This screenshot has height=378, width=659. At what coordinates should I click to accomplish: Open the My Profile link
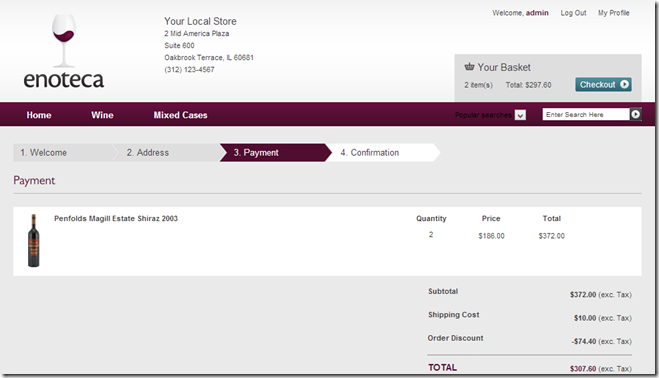pyautogui.click(x=614, y=13)
